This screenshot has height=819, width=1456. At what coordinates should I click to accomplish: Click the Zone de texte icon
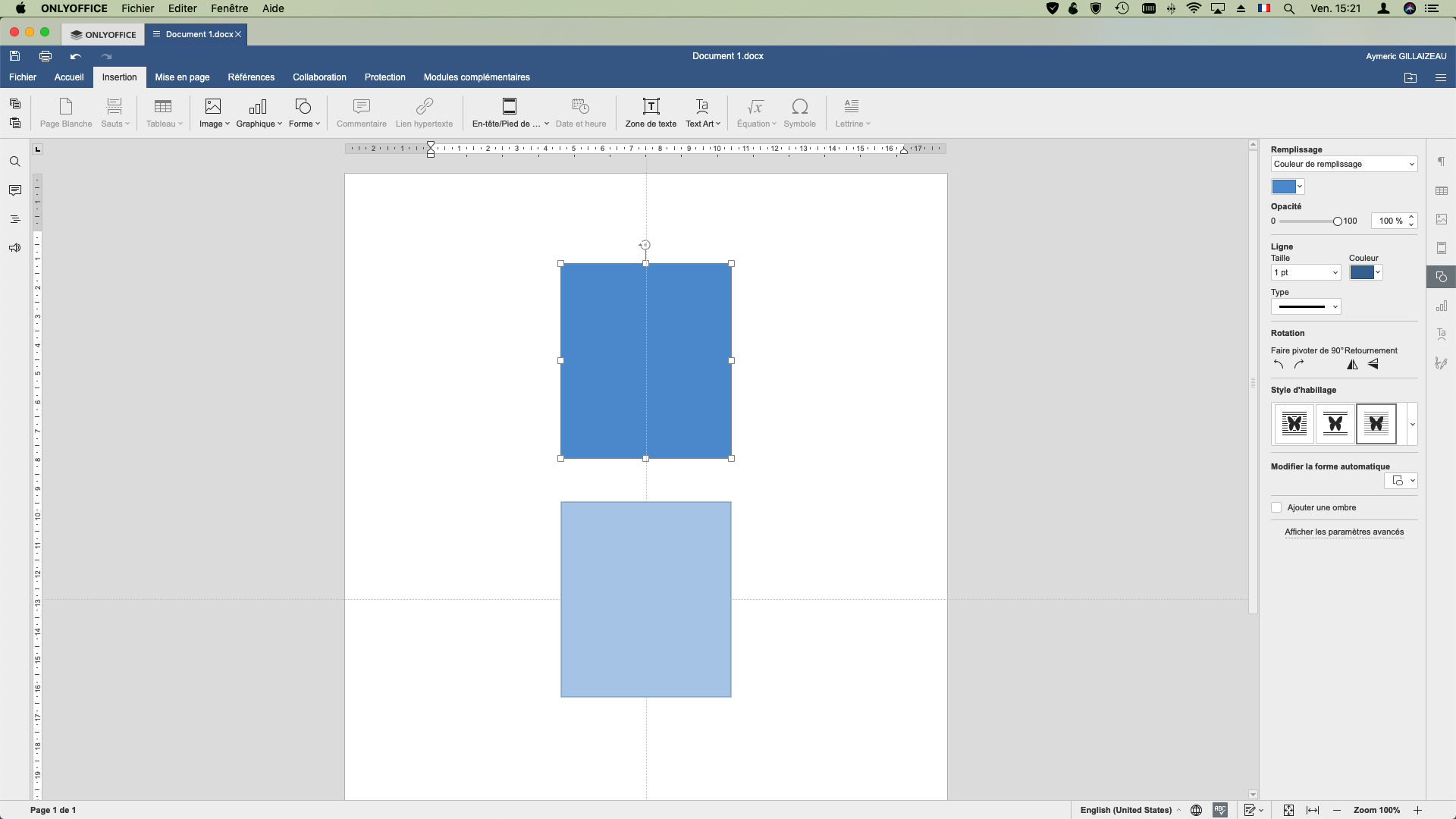(651, 107)
